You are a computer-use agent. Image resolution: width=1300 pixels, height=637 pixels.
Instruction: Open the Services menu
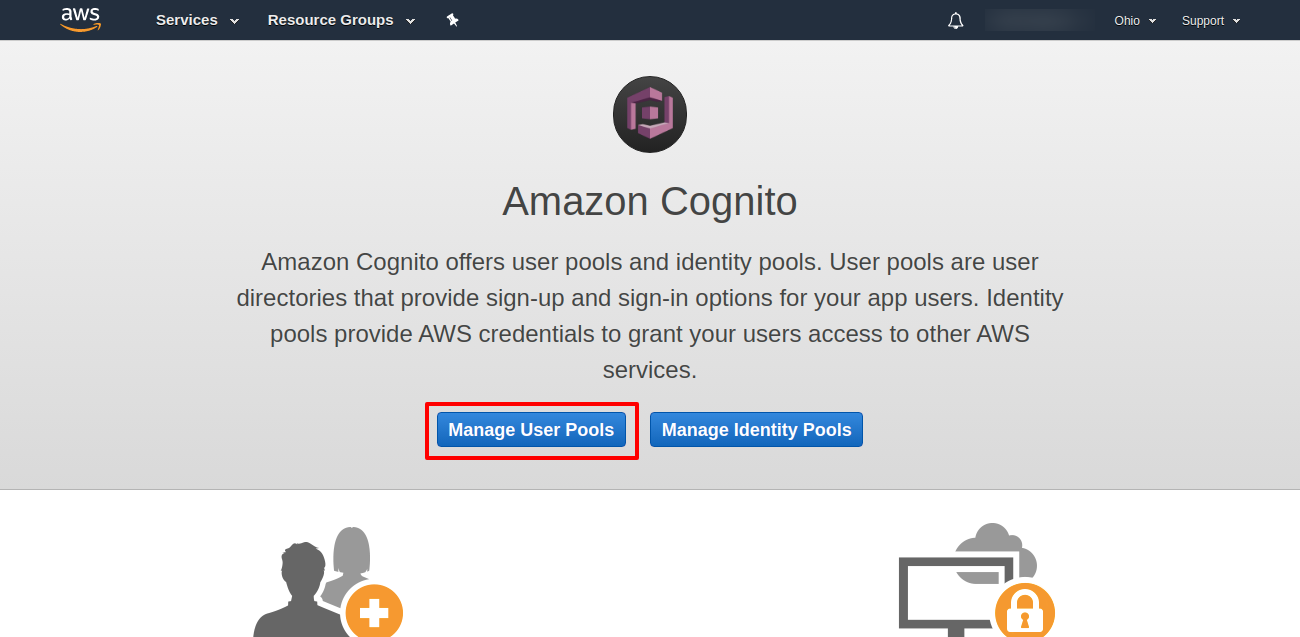187,20
